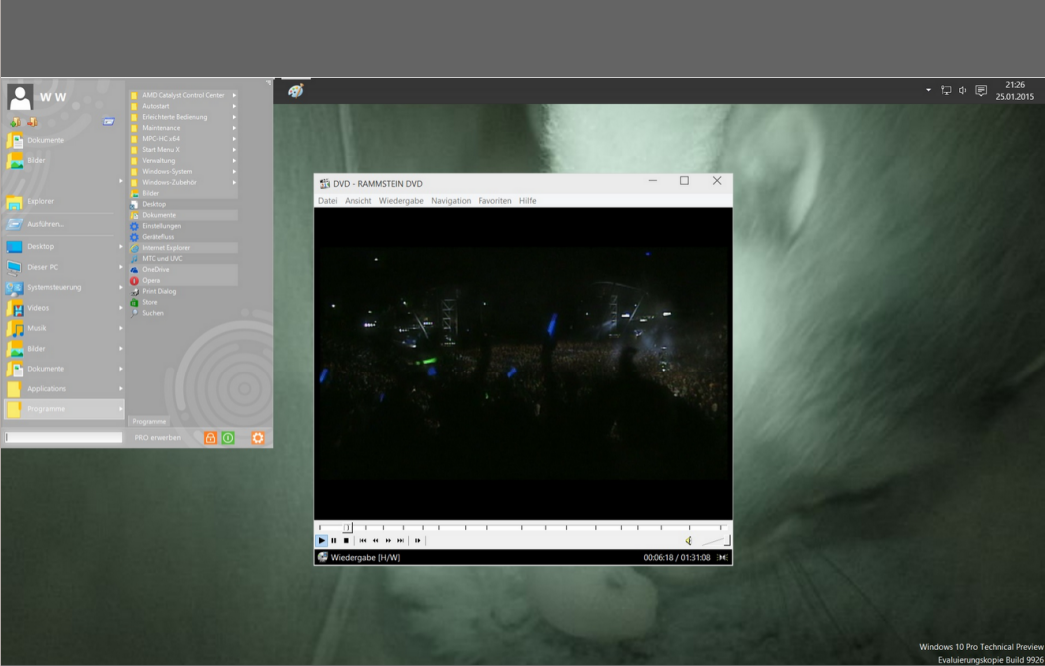Click the paint palette icon on the taskbar
This screenshot has height=666, width=1045.
tap(296, 90)
